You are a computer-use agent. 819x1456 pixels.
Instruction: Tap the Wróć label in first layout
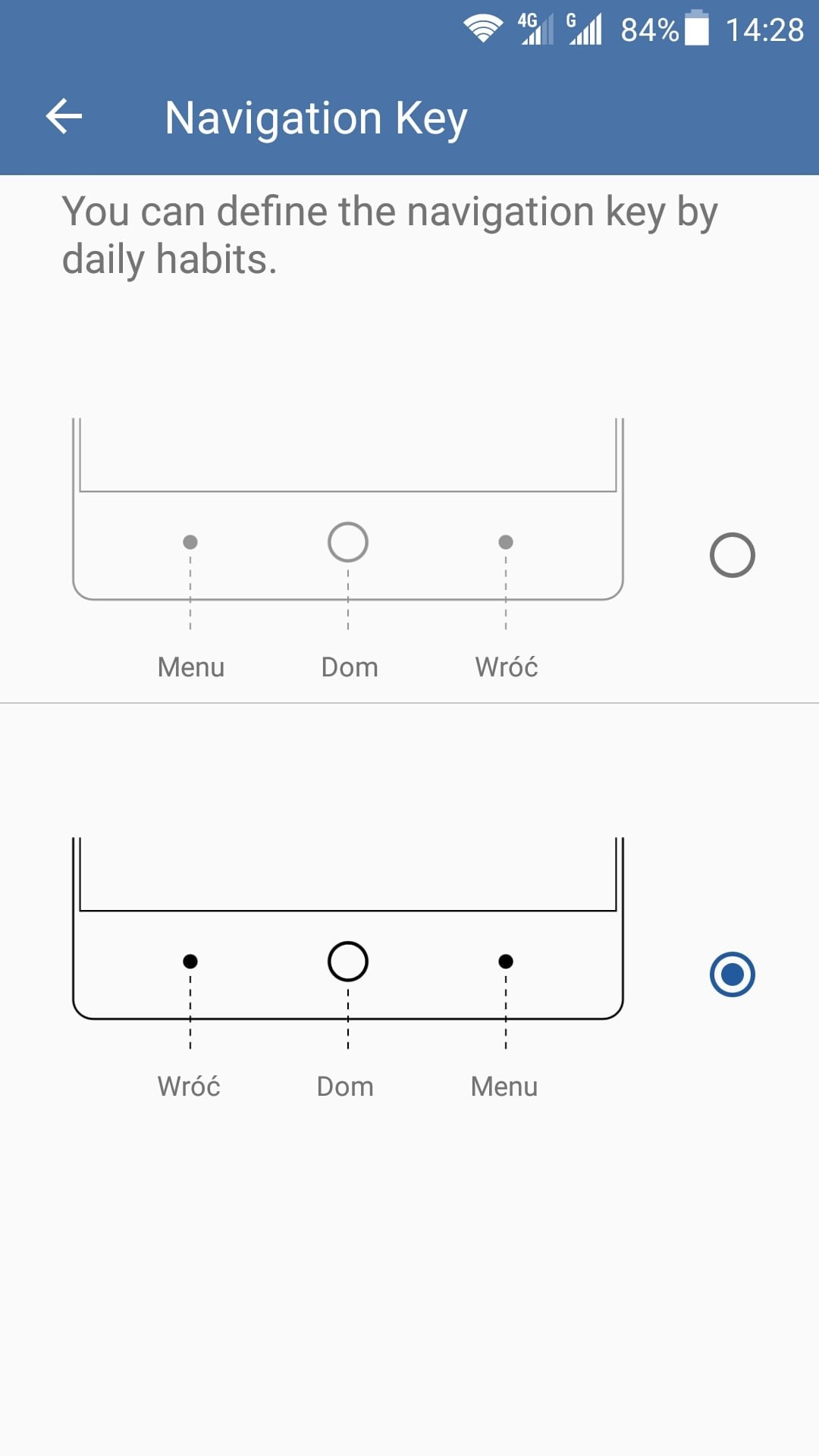click(x=507, y=667)
